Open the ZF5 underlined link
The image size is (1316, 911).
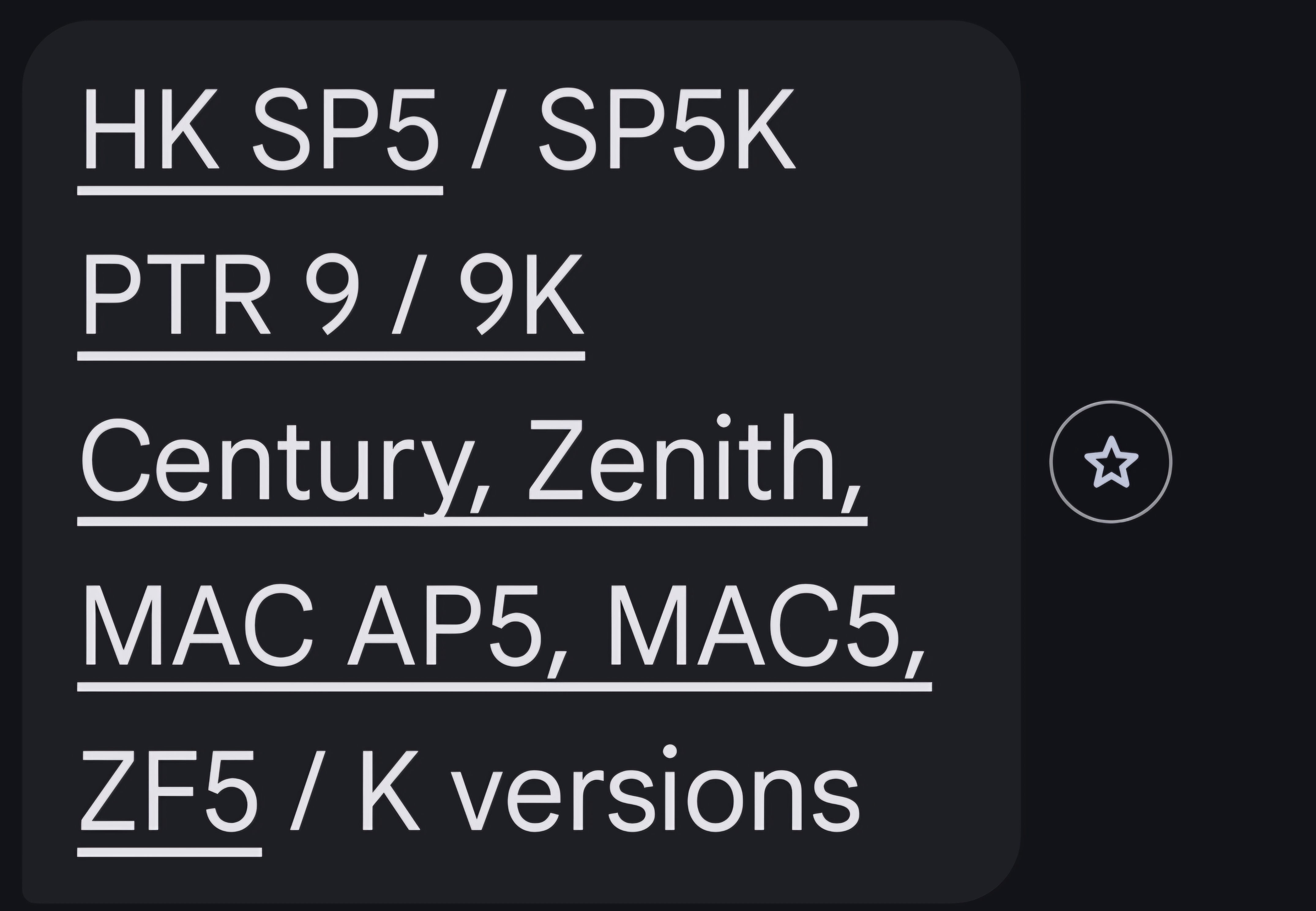(170, 791)
